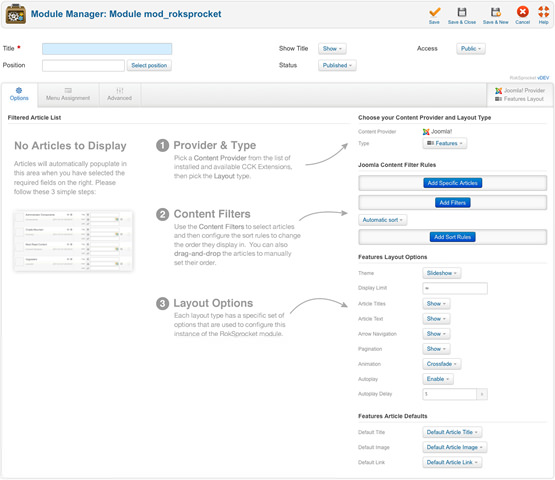
Task: Click the Module Manager toolbox icon
Action: point(16,14)
